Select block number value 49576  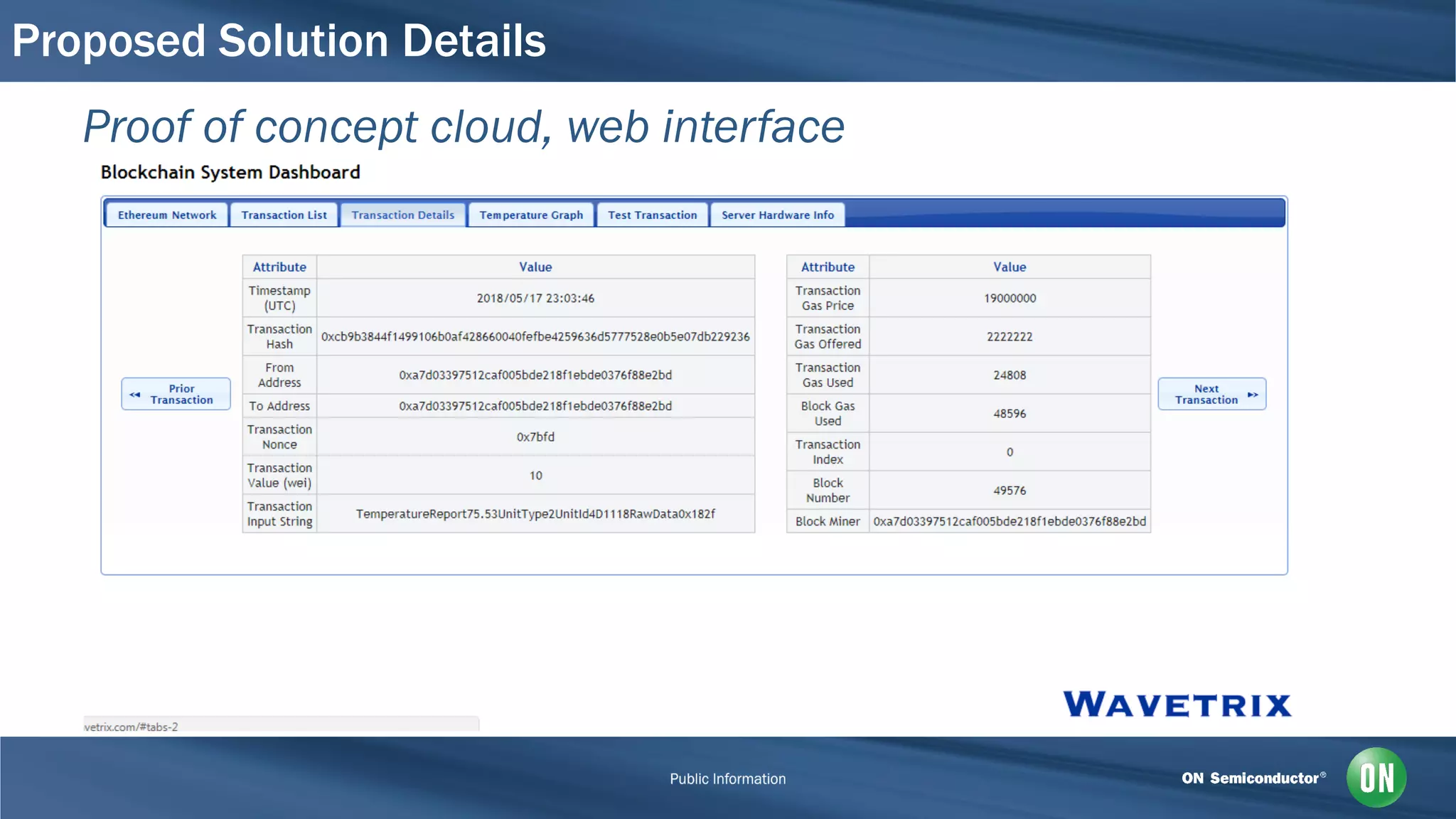click(1010, 490)
